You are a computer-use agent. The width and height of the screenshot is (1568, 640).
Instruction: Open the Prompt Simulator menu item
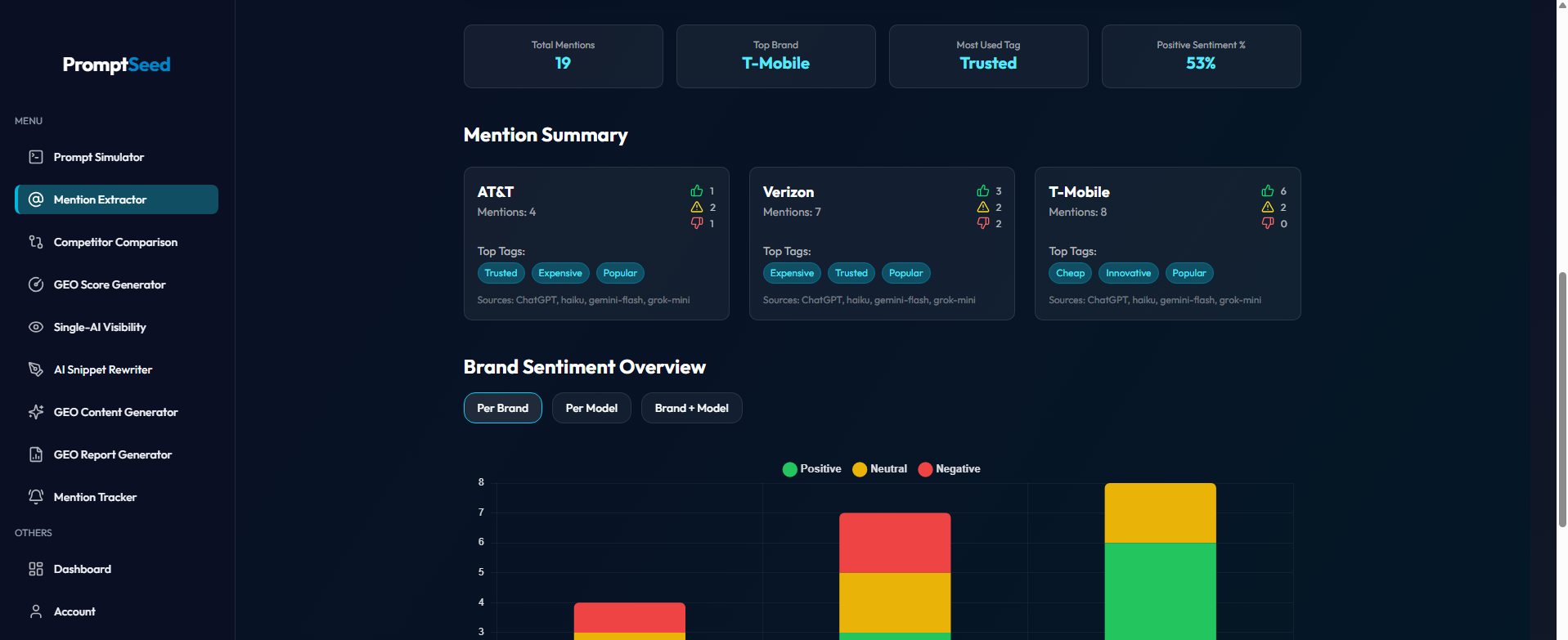tap(116, 157)
